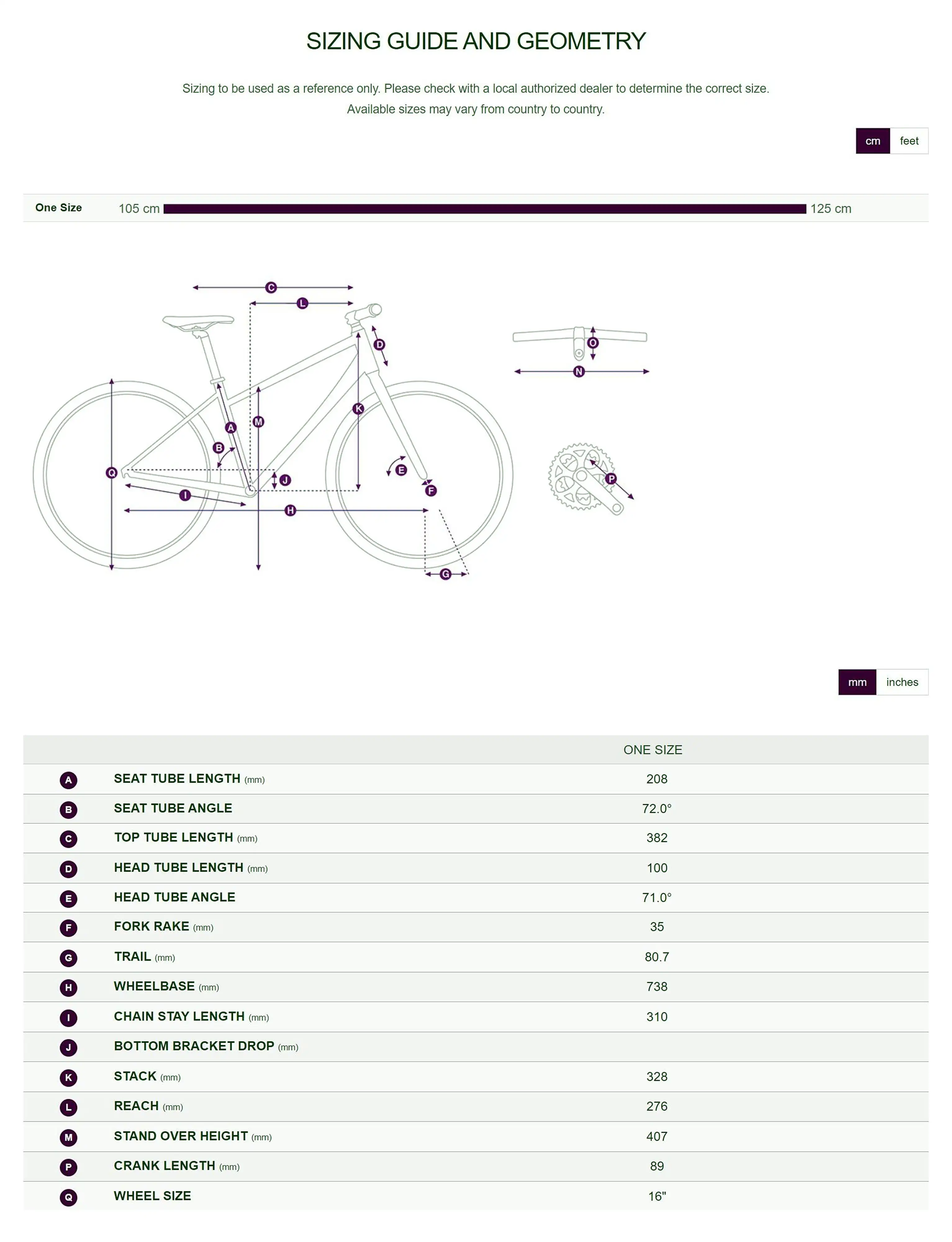Select the cm height unit toggle

coord(872,141)
